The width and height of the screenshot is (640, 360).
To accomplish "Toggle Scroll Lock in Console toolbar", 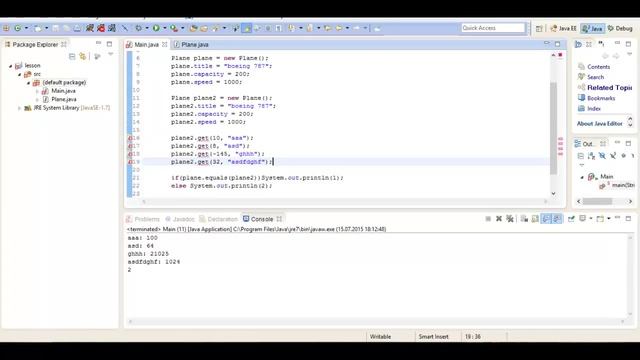I will click(x=535, y=219).
